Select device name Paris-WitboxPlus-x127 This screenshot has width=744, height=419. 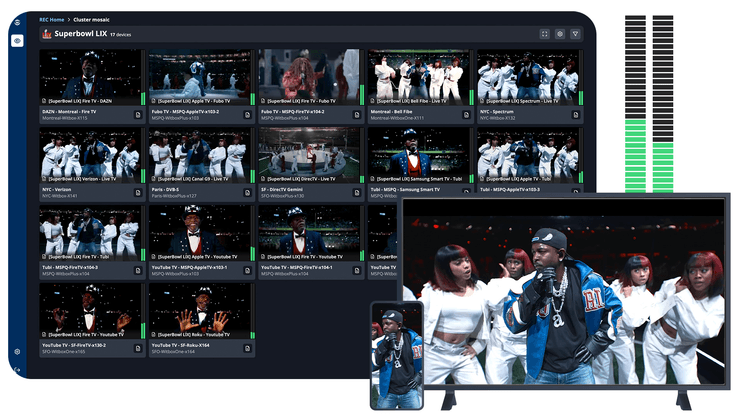(x=174, y=196)
